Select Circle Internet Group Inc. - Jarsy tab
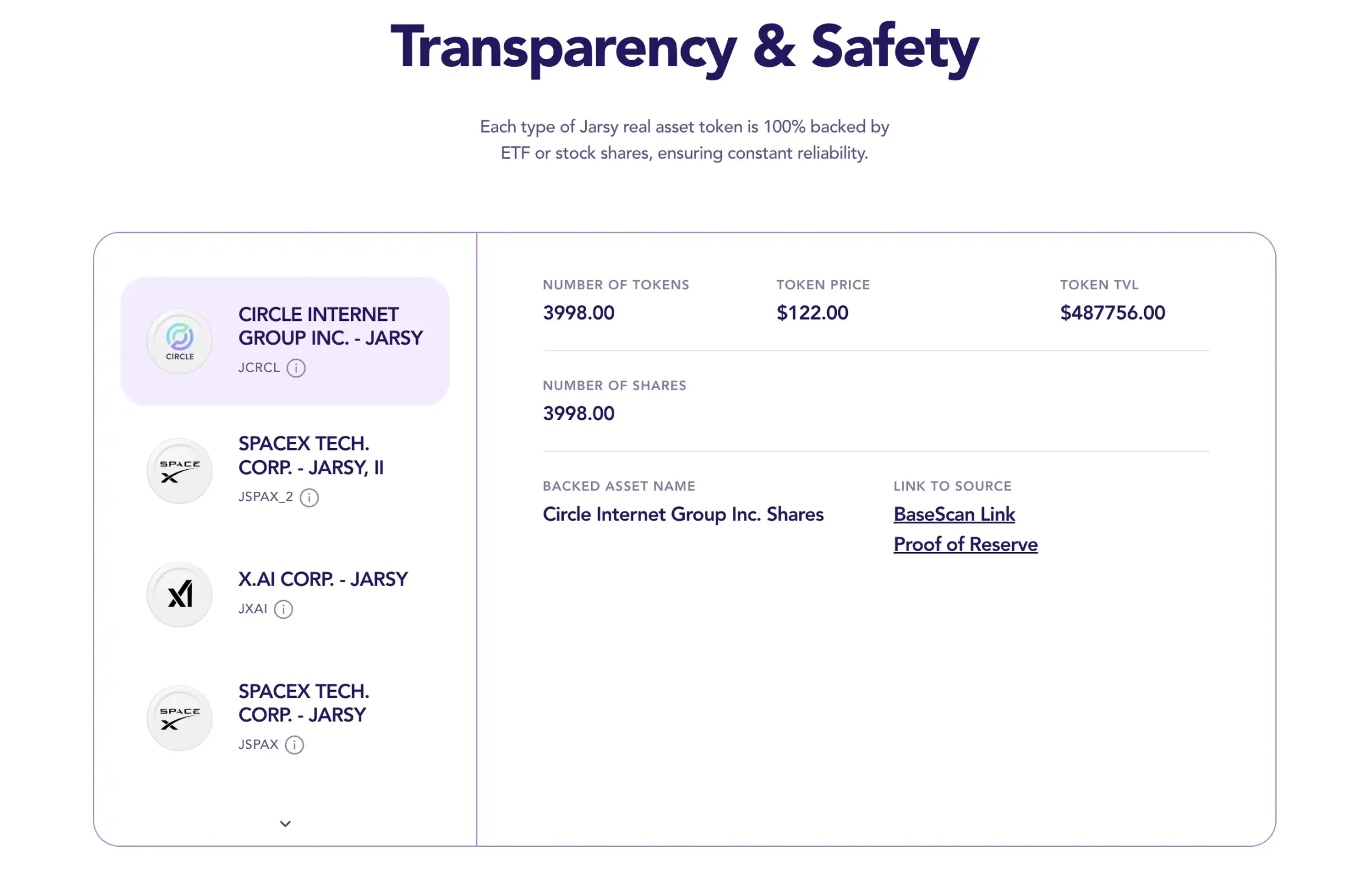 pos(330,326)
